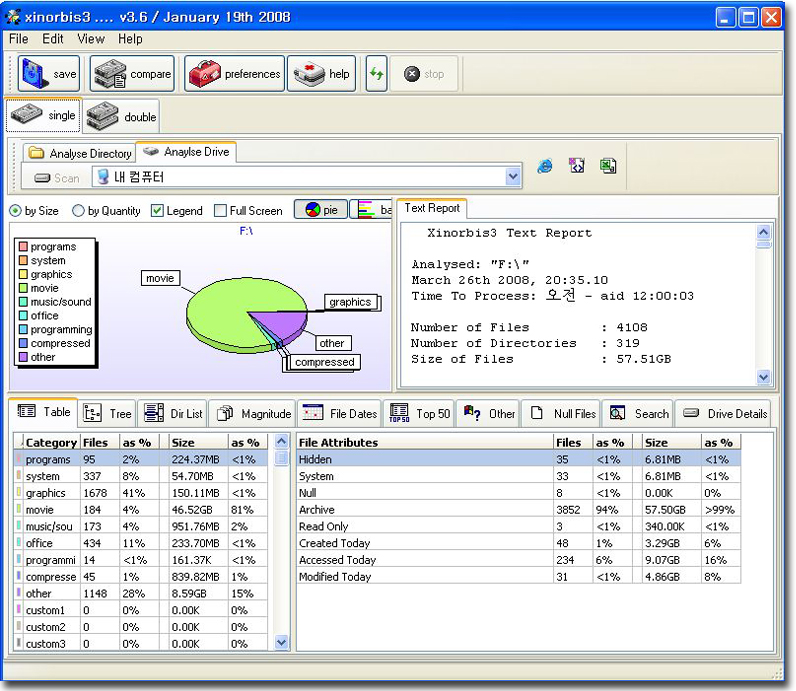The image size is (796, 691).
Task: Open the Text Report tab
Action: [432, 208]
